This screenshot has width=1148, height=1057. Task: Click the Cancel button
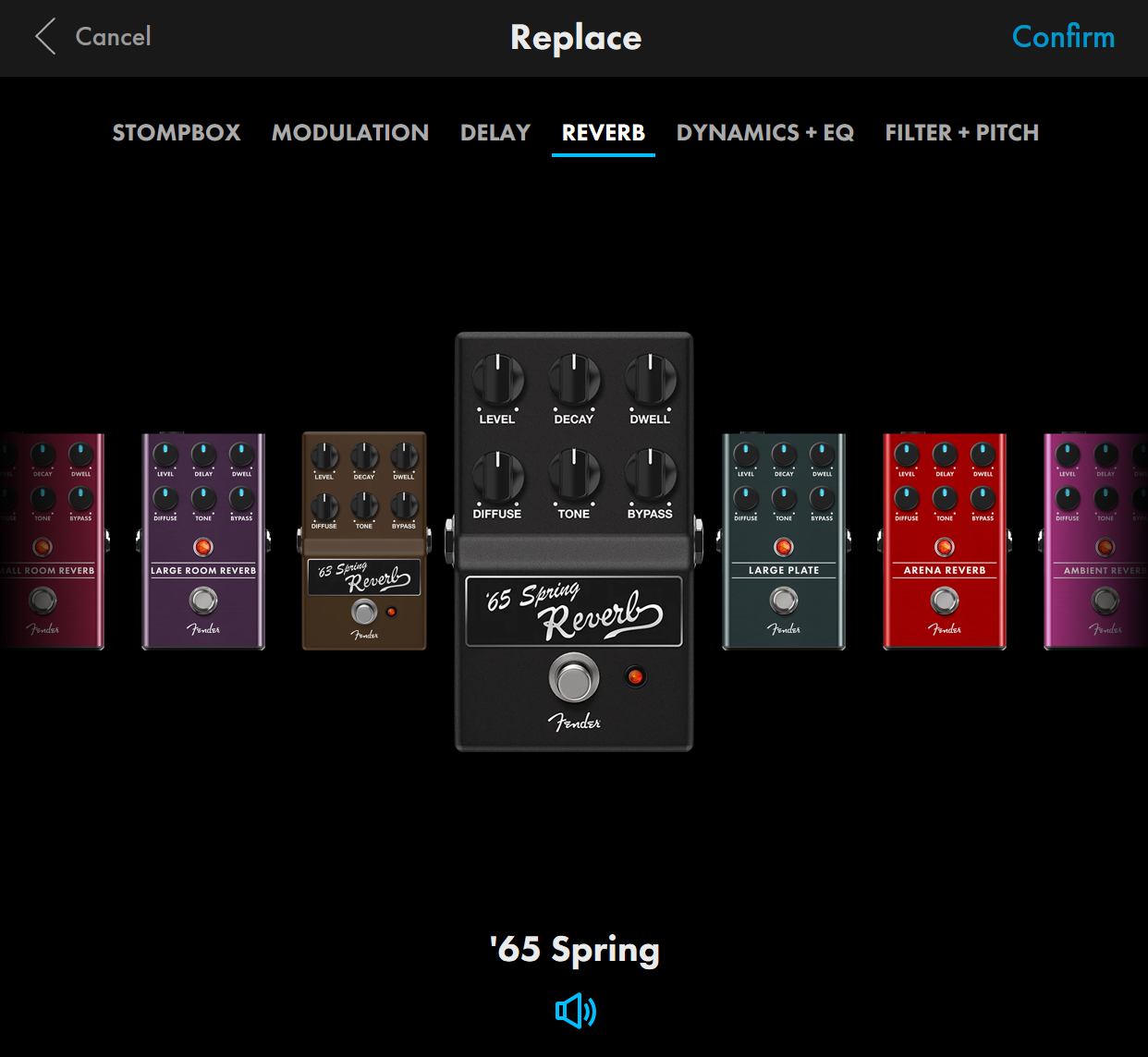[x=113, y=37]
